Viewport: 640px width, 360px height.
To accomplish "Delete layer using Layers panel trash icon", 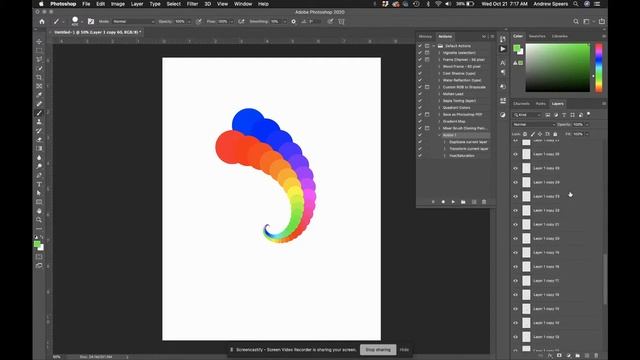I will tap(596, 356).
